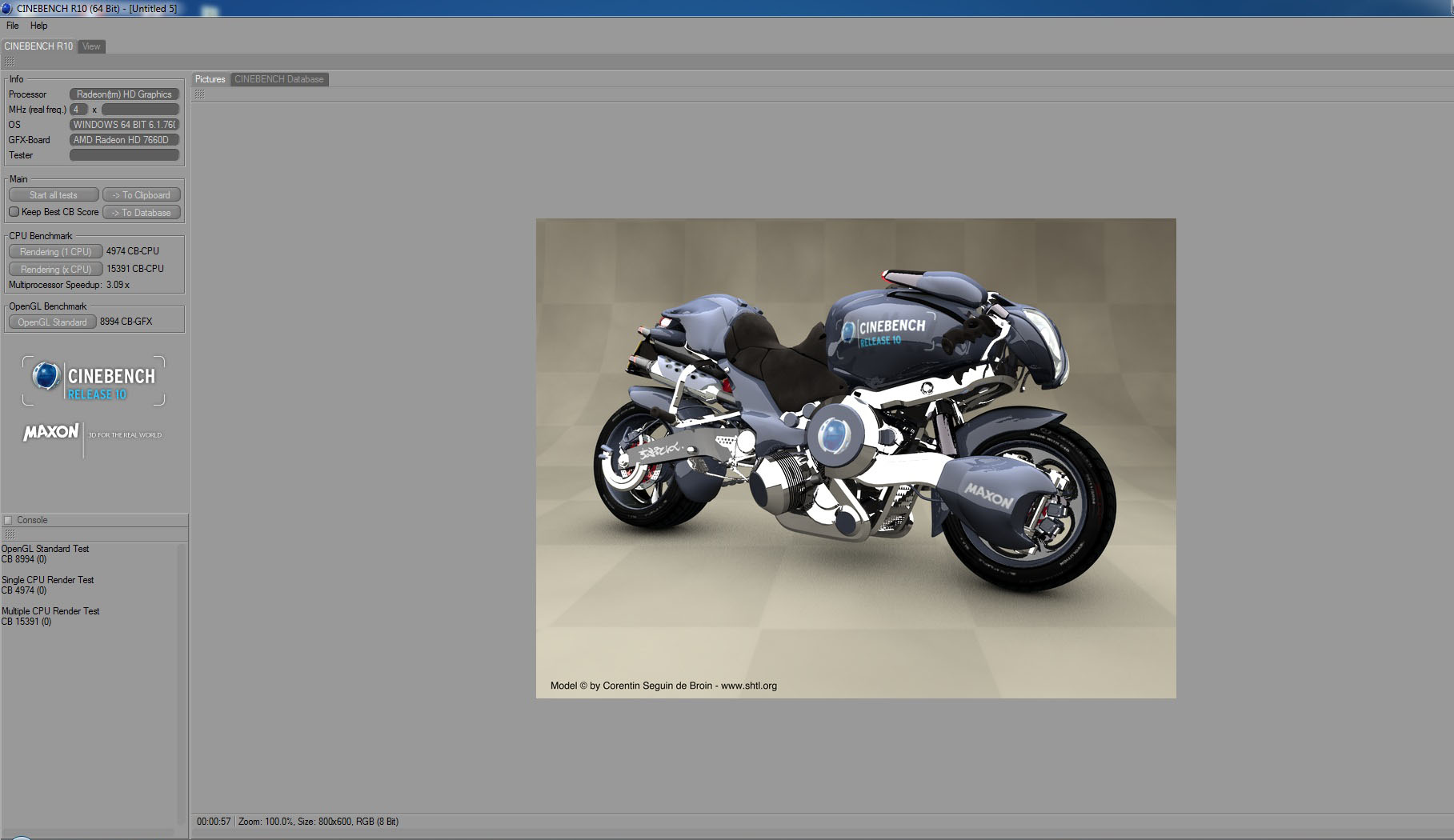Click 'Single CPU Render Test' console line
The width and height of the screenshot is (1454, 840).
tap(47, 580)
